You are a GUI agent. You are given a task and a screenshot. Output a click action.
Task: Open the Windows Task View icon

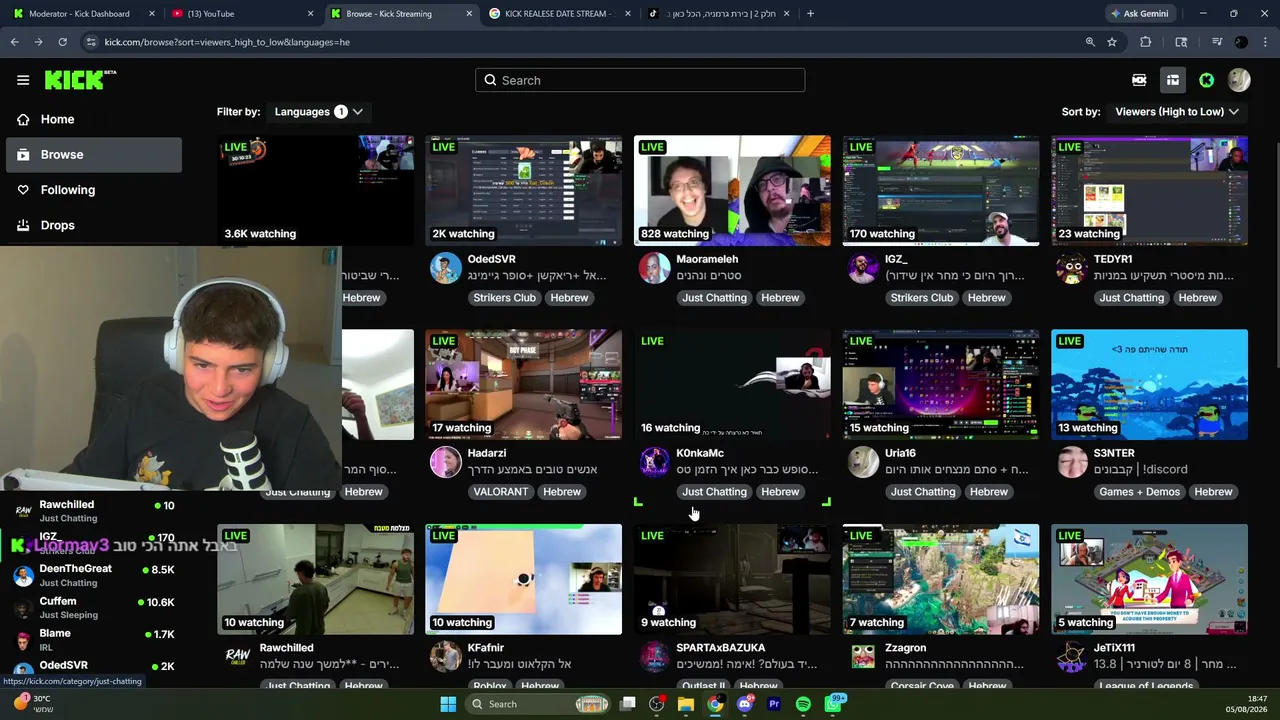pyautogui.click(x=627, y=704)
